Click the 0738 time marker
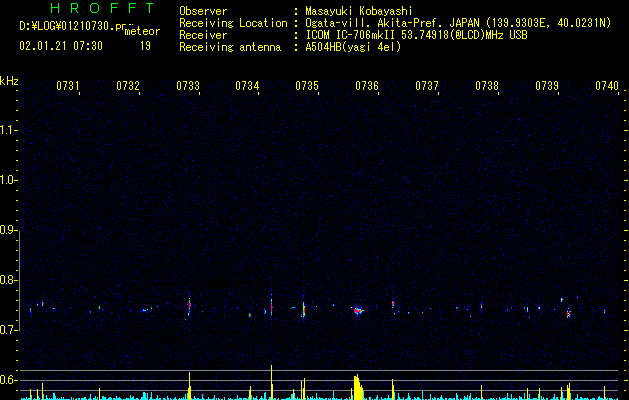The image size is (629, 400). pos(487,85)
